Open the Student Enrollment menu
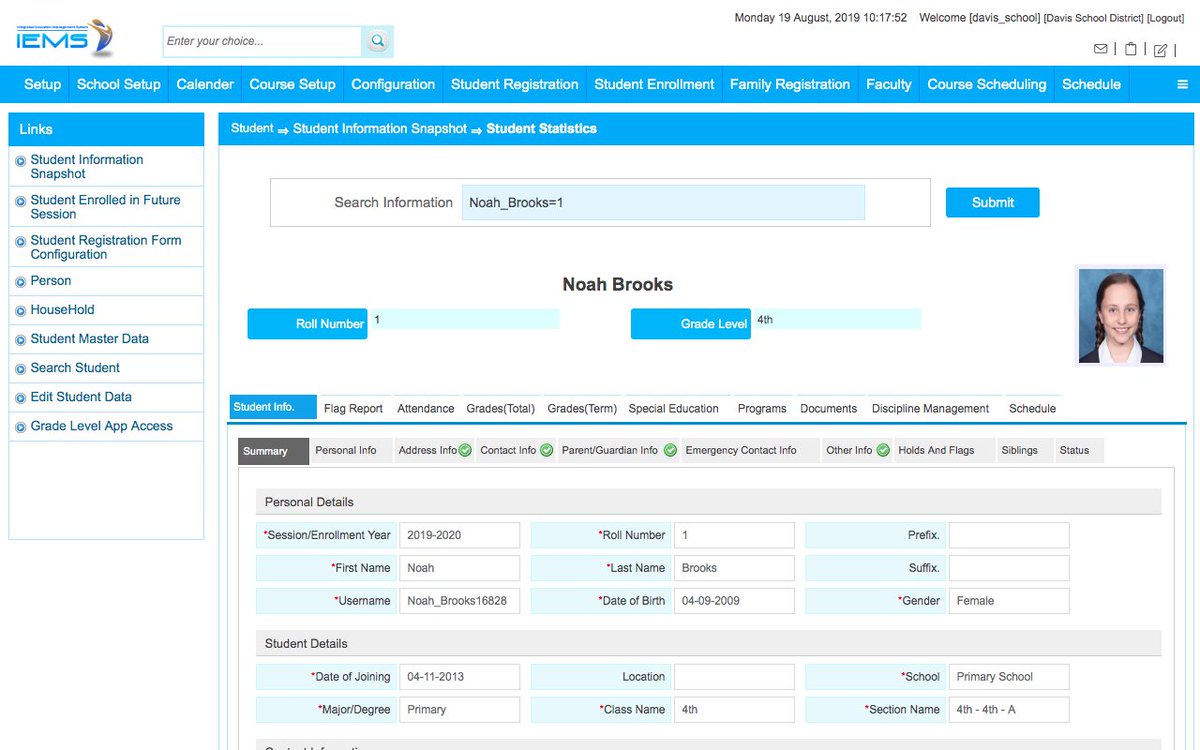 pos(654,84)
